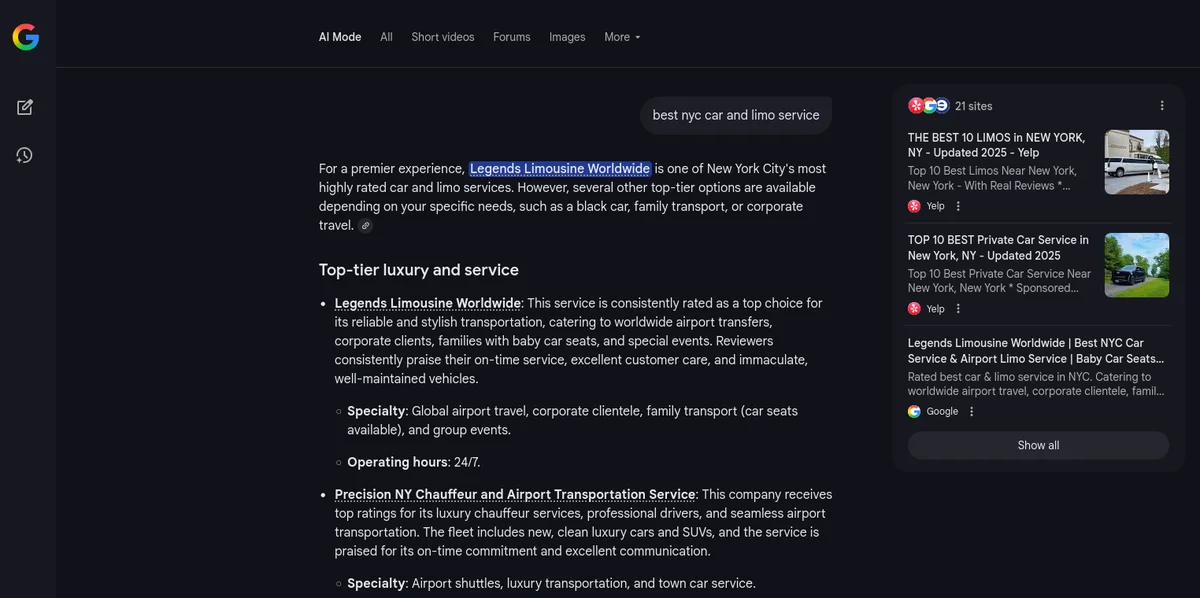Viewport: 1200px width, 598px height.
Task: Switch to the Short videos tab
Action: (x=443, y=37)
